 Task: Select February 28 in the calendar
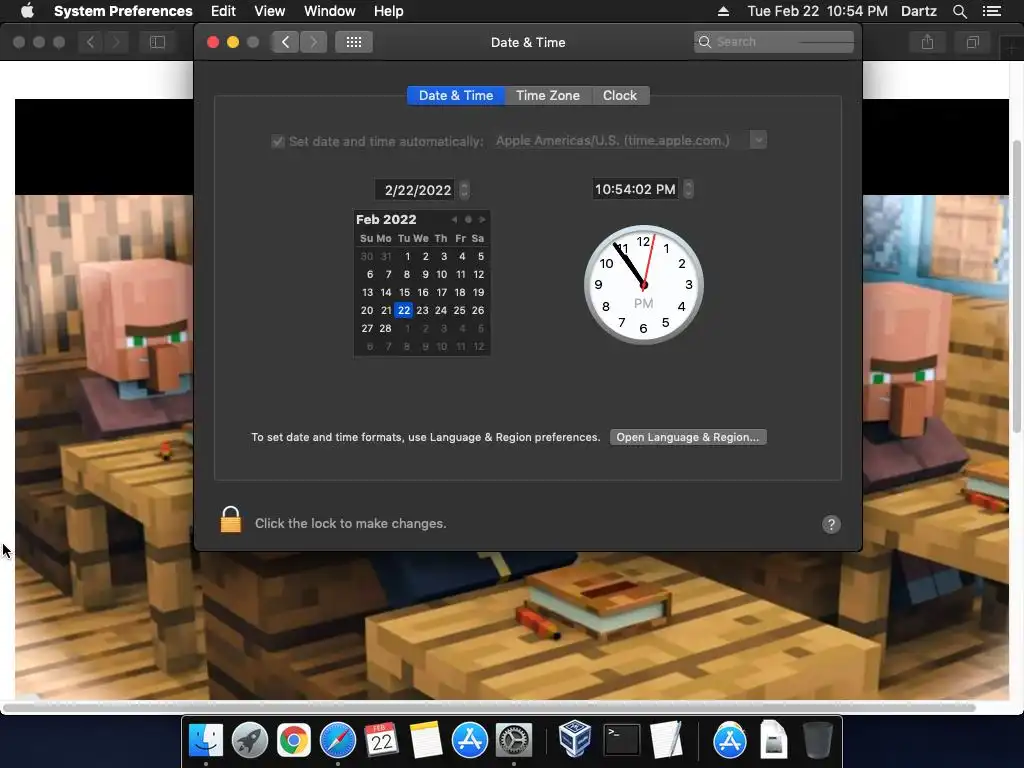386,328
